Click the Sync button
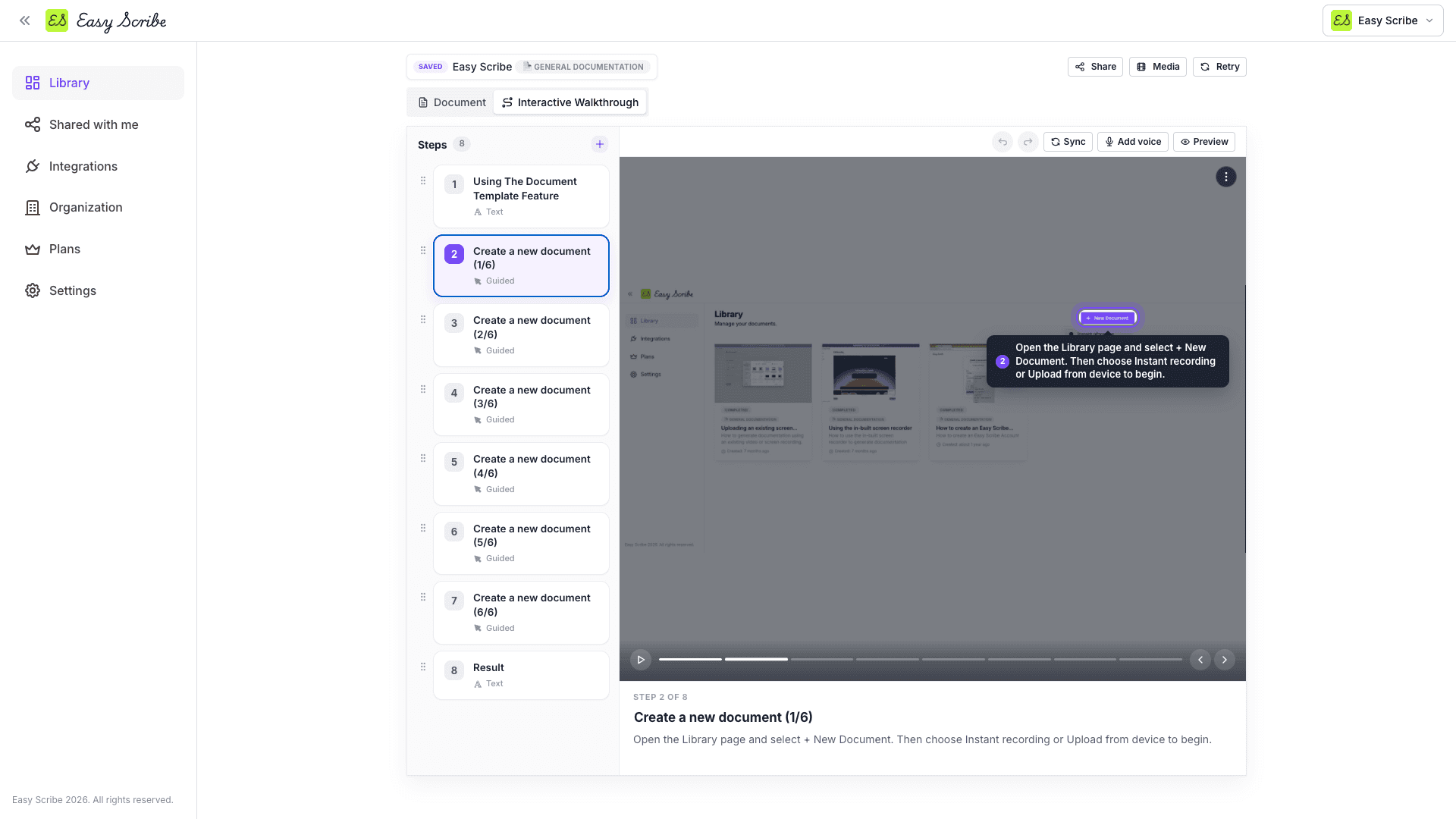Viewport: 1456px width, 819px height. (1068, 142)
